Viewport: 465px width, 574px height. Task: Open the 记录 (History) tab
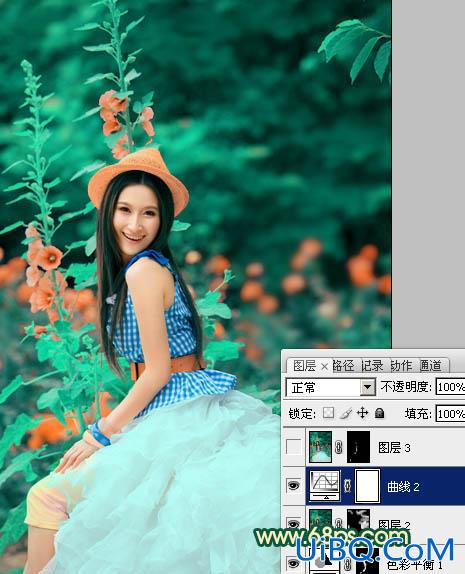point(372,366)
